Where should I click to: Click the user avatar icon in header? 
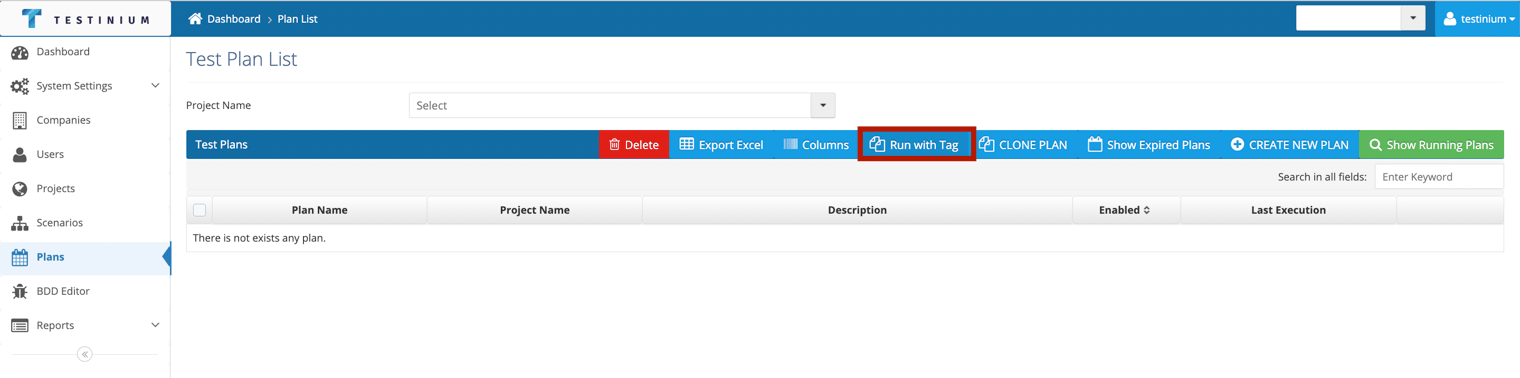[x=1450, y=18]
